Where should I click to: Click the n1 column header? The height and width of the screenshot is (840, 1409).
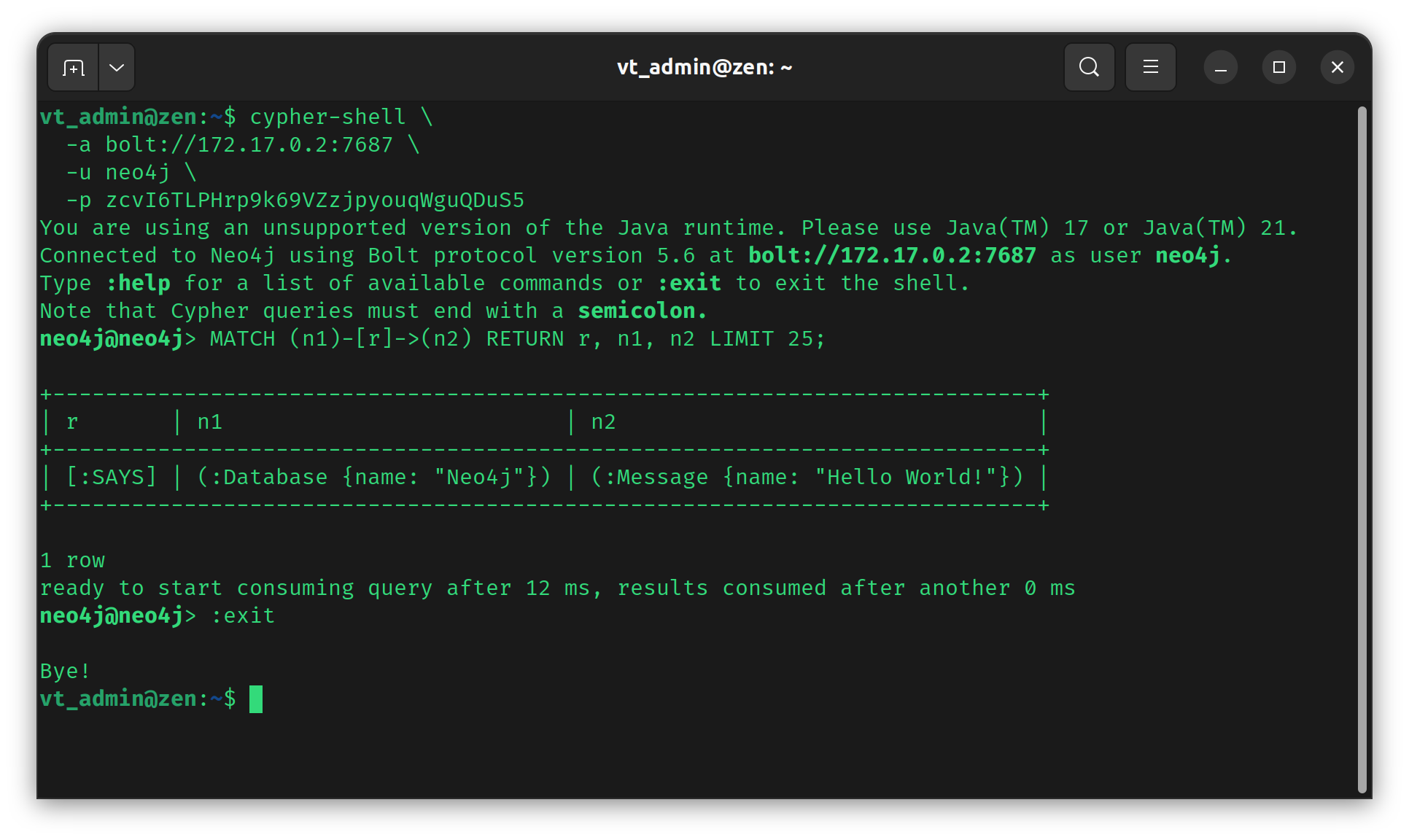pyautogui.click(x=210, y=421)
